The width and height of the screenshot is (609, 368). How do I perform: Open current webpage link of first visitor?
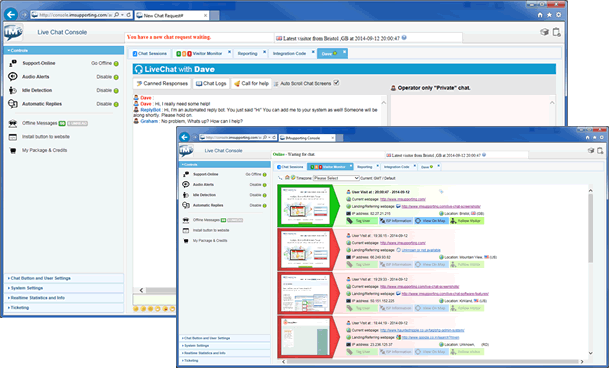pos(403,199)
